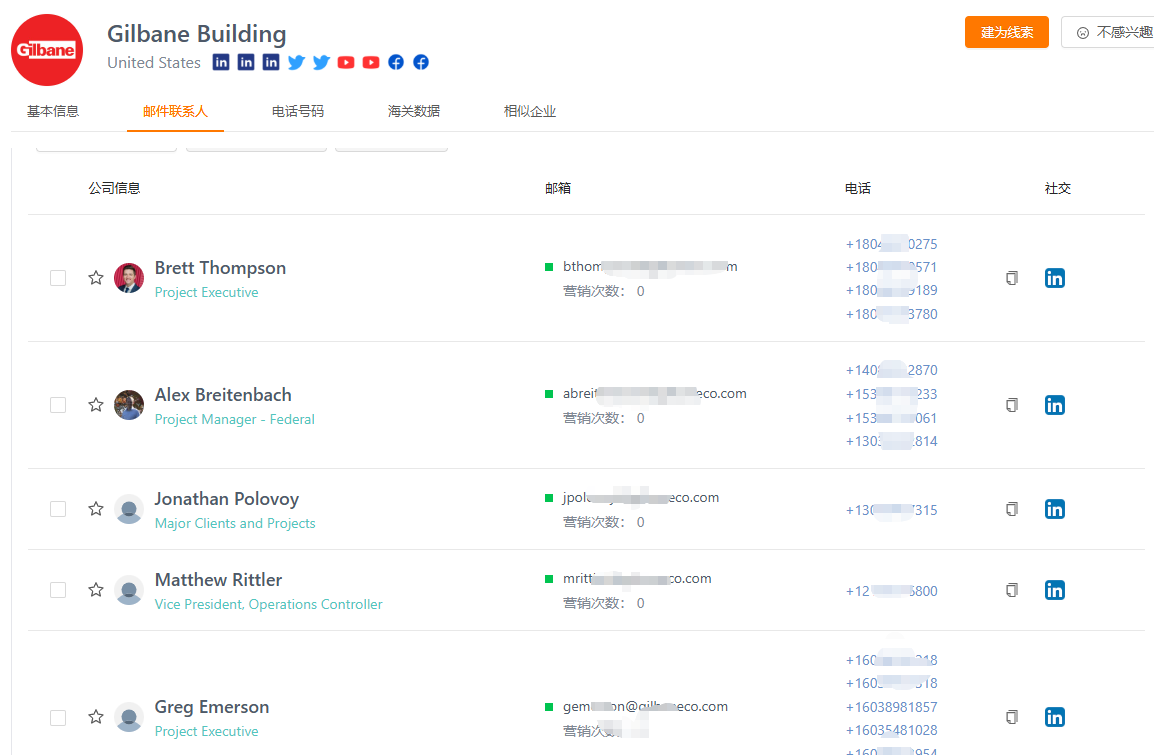Click Alex Breitenbach's phone ending 2870
1154x755 pixels.
[891, 370]
